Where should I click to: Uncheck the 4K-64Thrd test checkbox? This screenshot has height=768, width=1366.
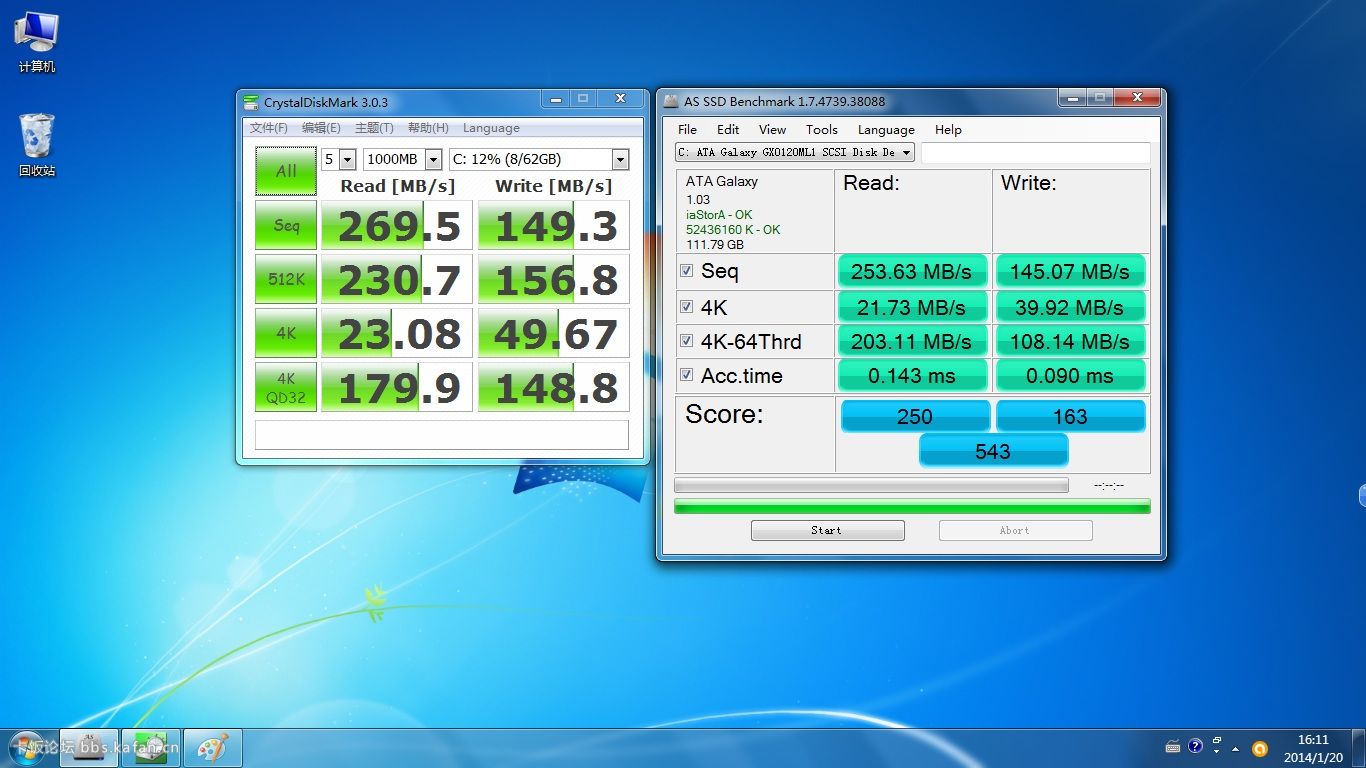tap(687, 341)
